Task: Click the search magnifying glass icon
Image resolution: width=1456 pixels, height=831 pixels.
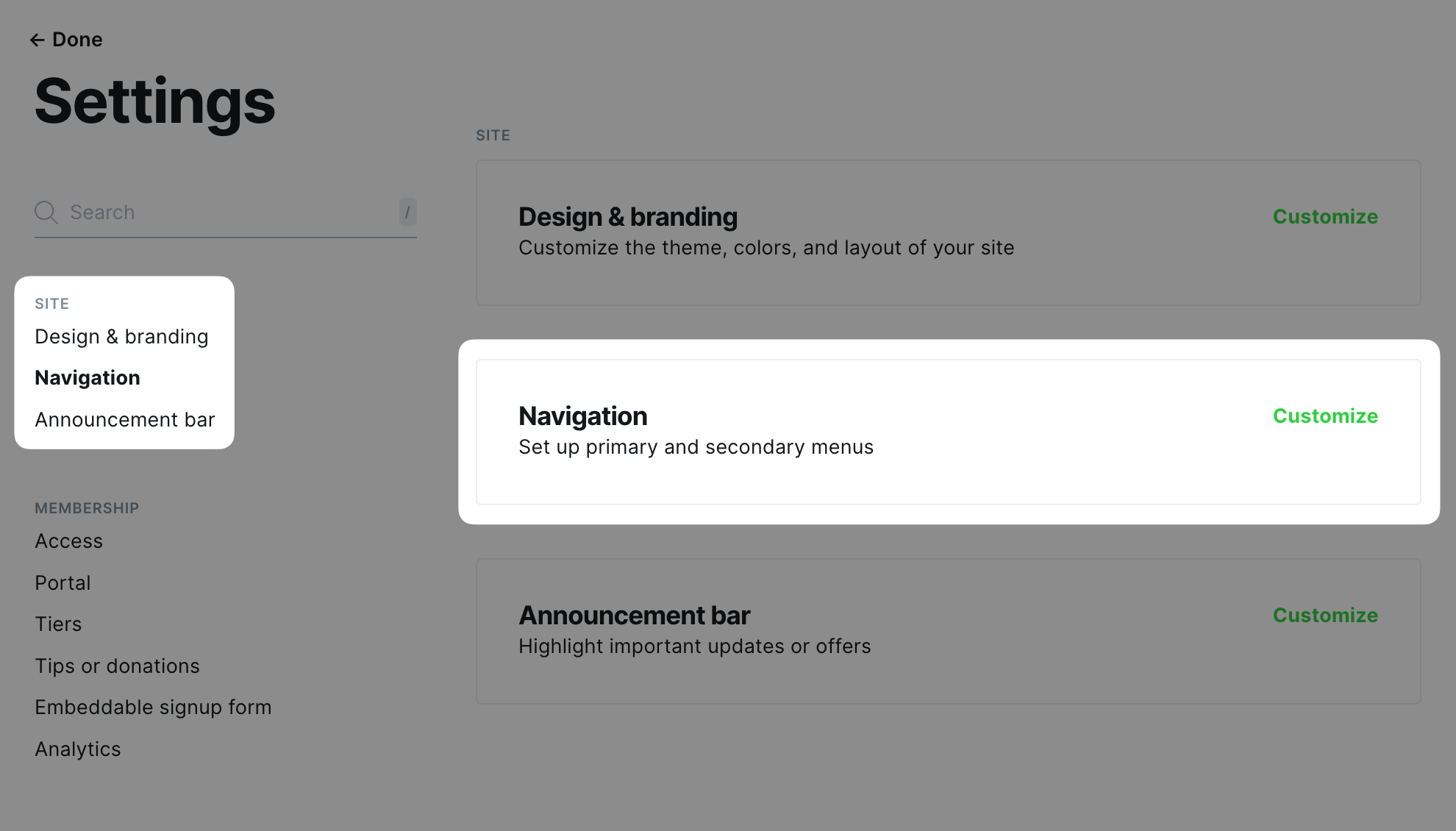Action: pos(46,212)
